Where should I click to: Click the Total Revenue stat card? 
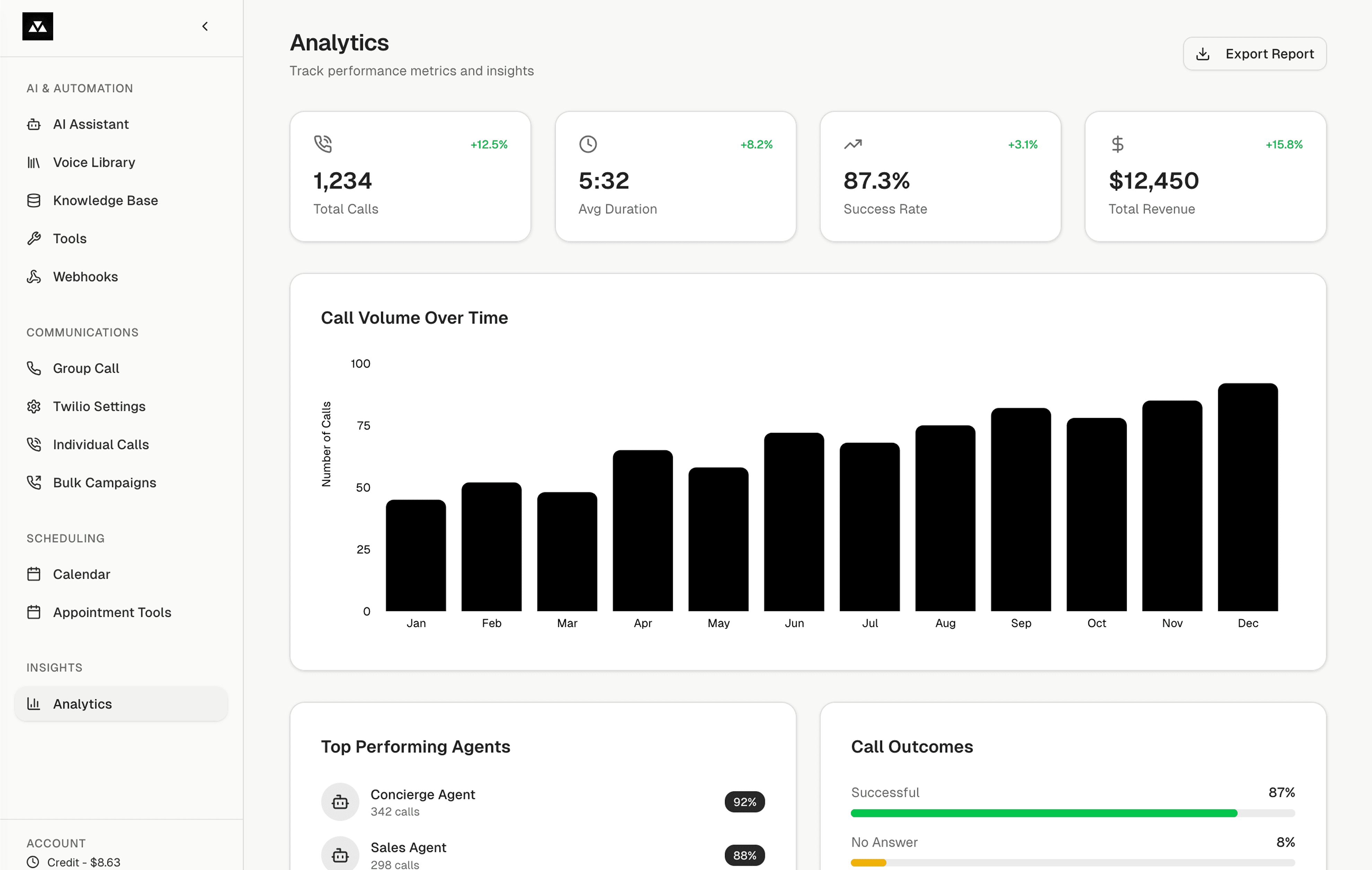click(x=1205, y=176)
